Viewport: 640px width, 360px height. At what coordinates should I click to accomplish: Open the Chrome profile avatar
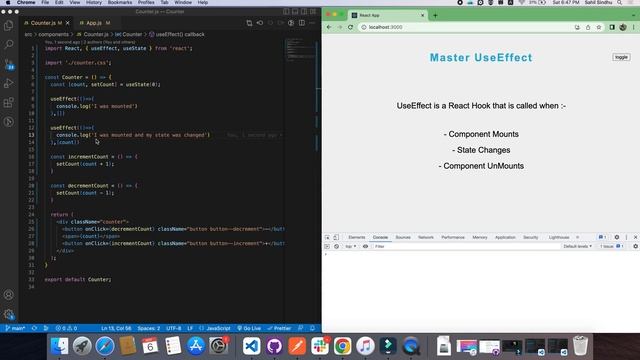622,27
